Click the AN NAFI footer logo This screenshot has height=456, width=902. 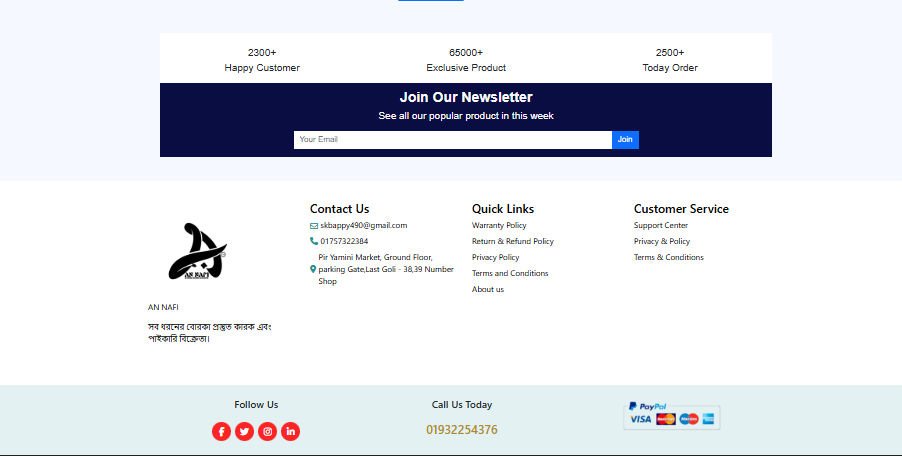coord(197,252)
